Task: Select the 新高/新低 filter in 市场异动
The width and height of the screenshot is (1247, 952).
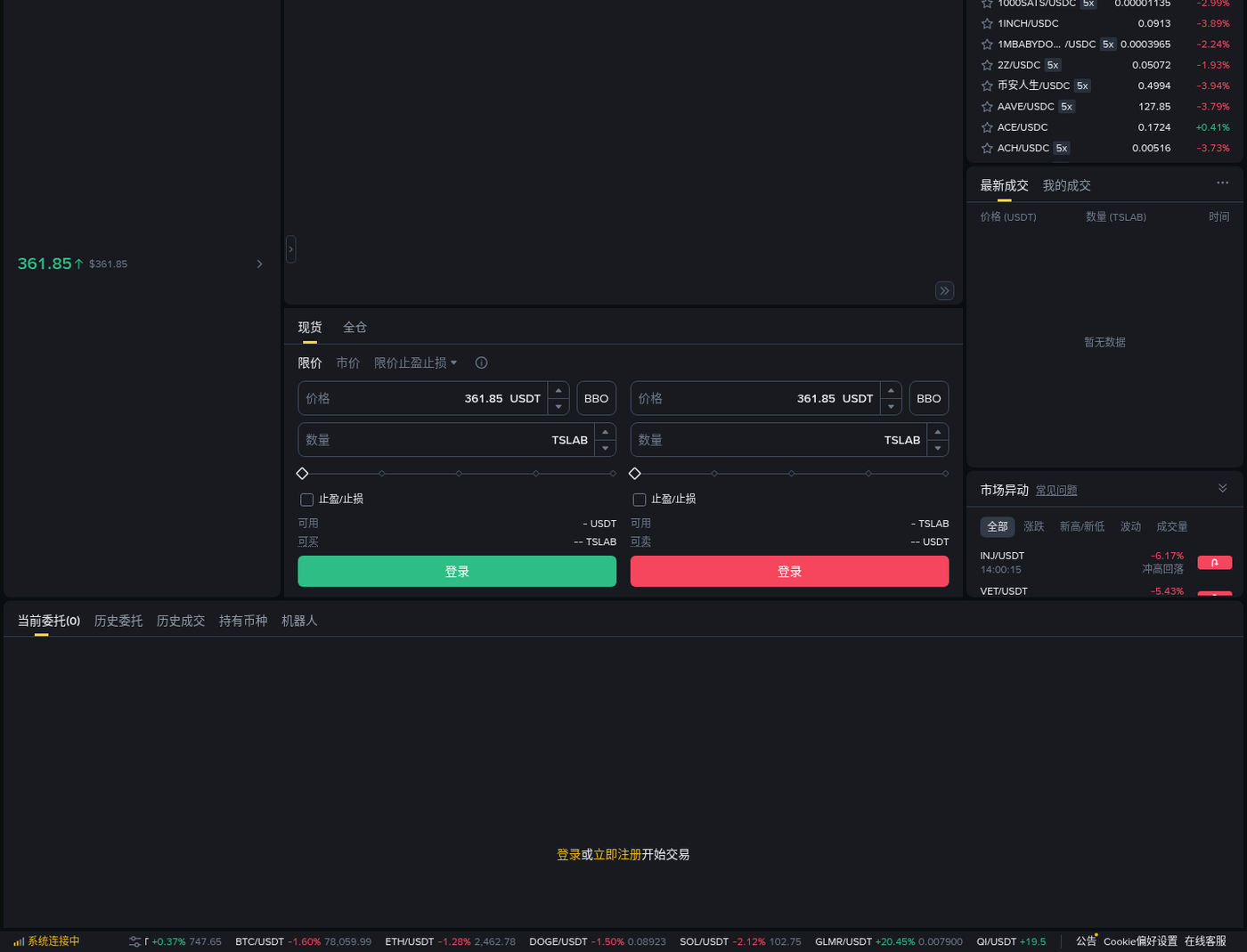Action: [x=1082, y=526]
